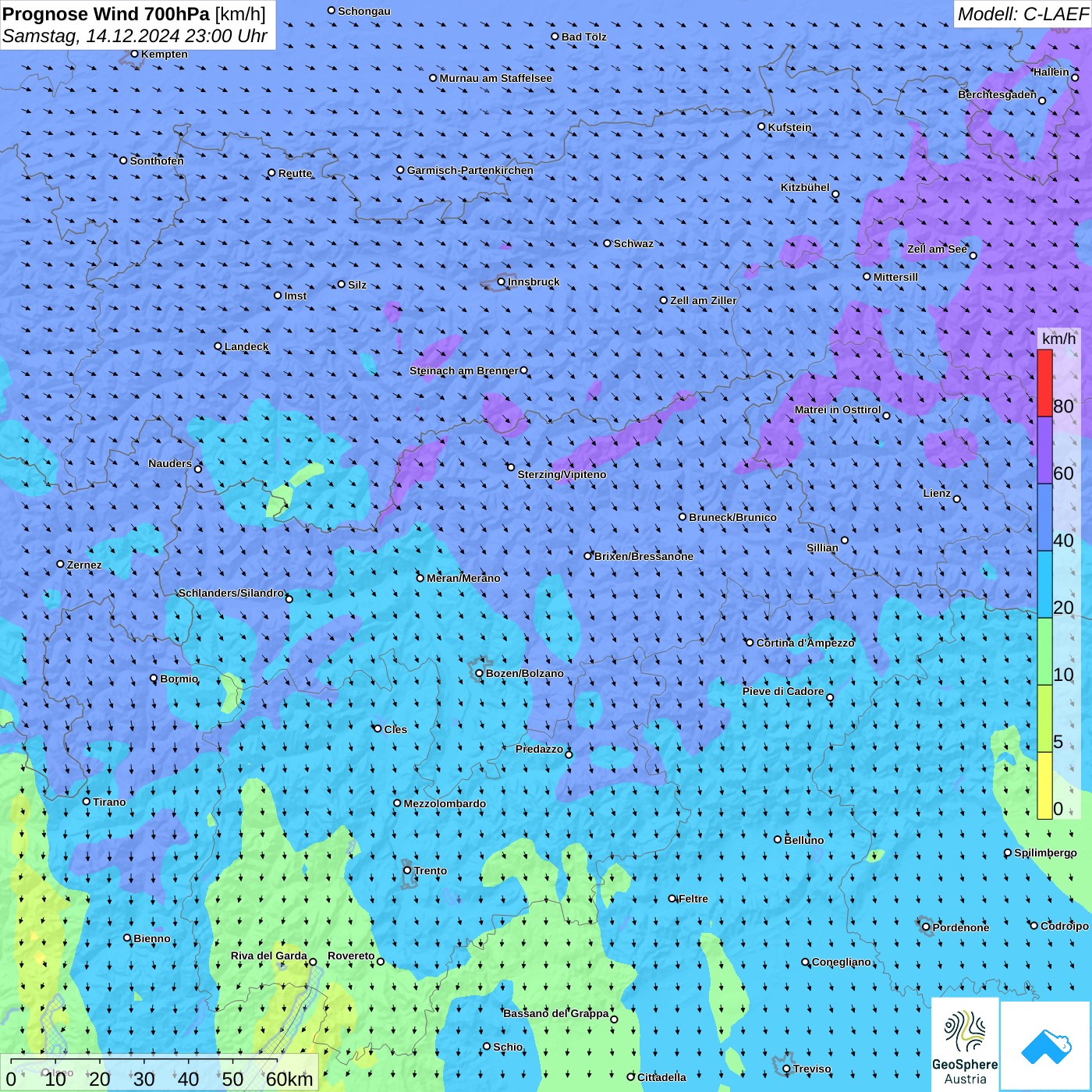The height and width of the screenshot is (1092, 1092).
Task: Click the 'Rovereto' label
Action: pos(351,955)
